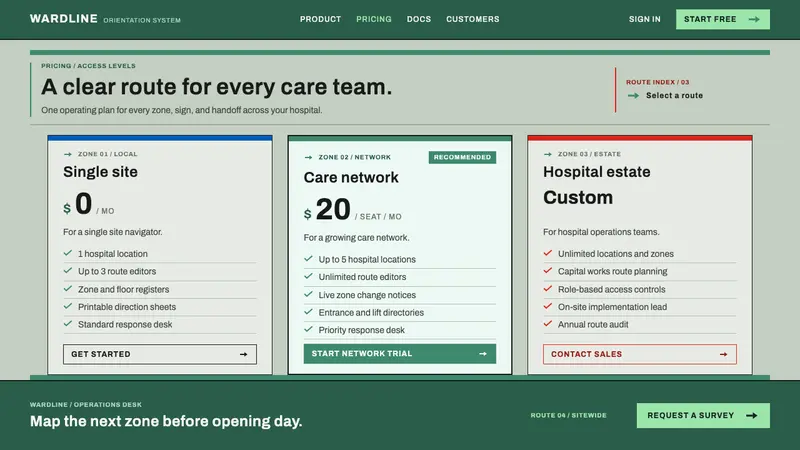
Task: Click the ROUTE INDEX / 03 label
Action: tap(658, 82)
